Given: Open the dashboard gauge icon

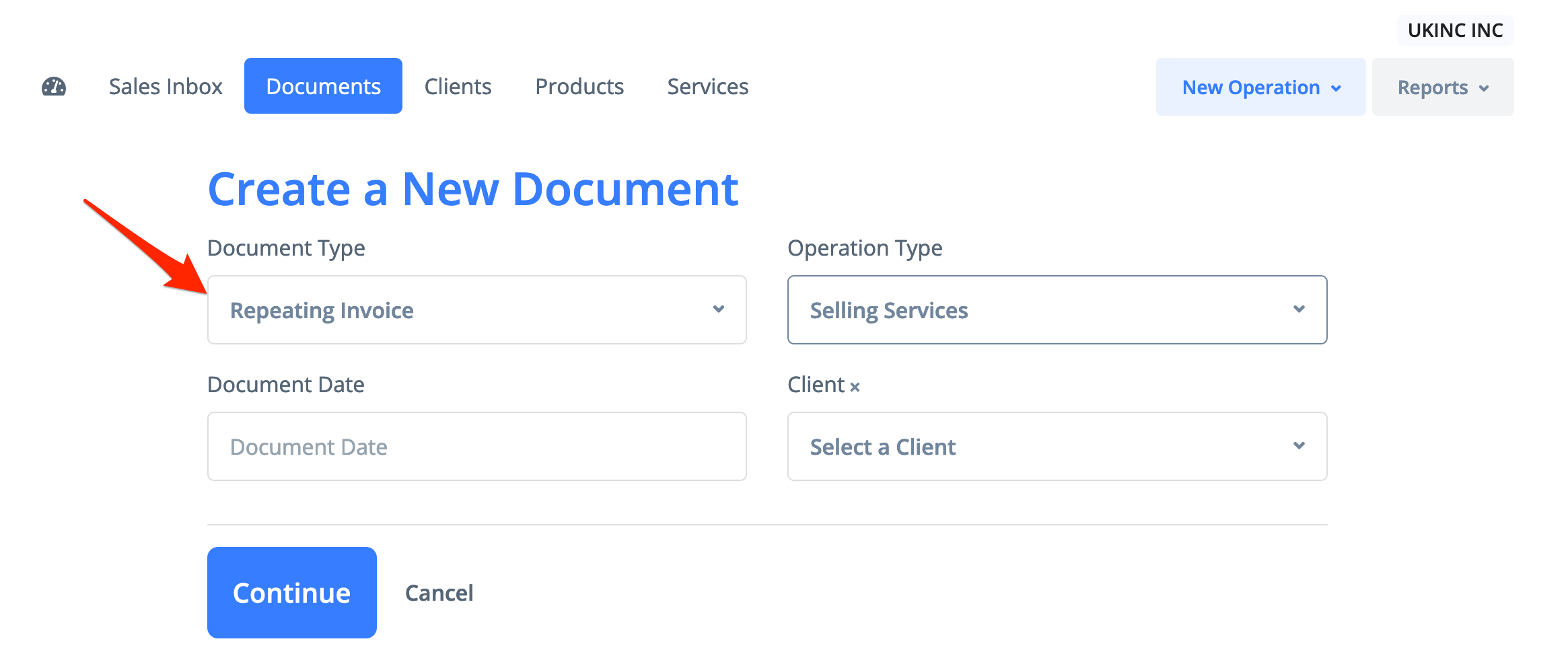Looking at the screenshot, I should click(54, 87).
